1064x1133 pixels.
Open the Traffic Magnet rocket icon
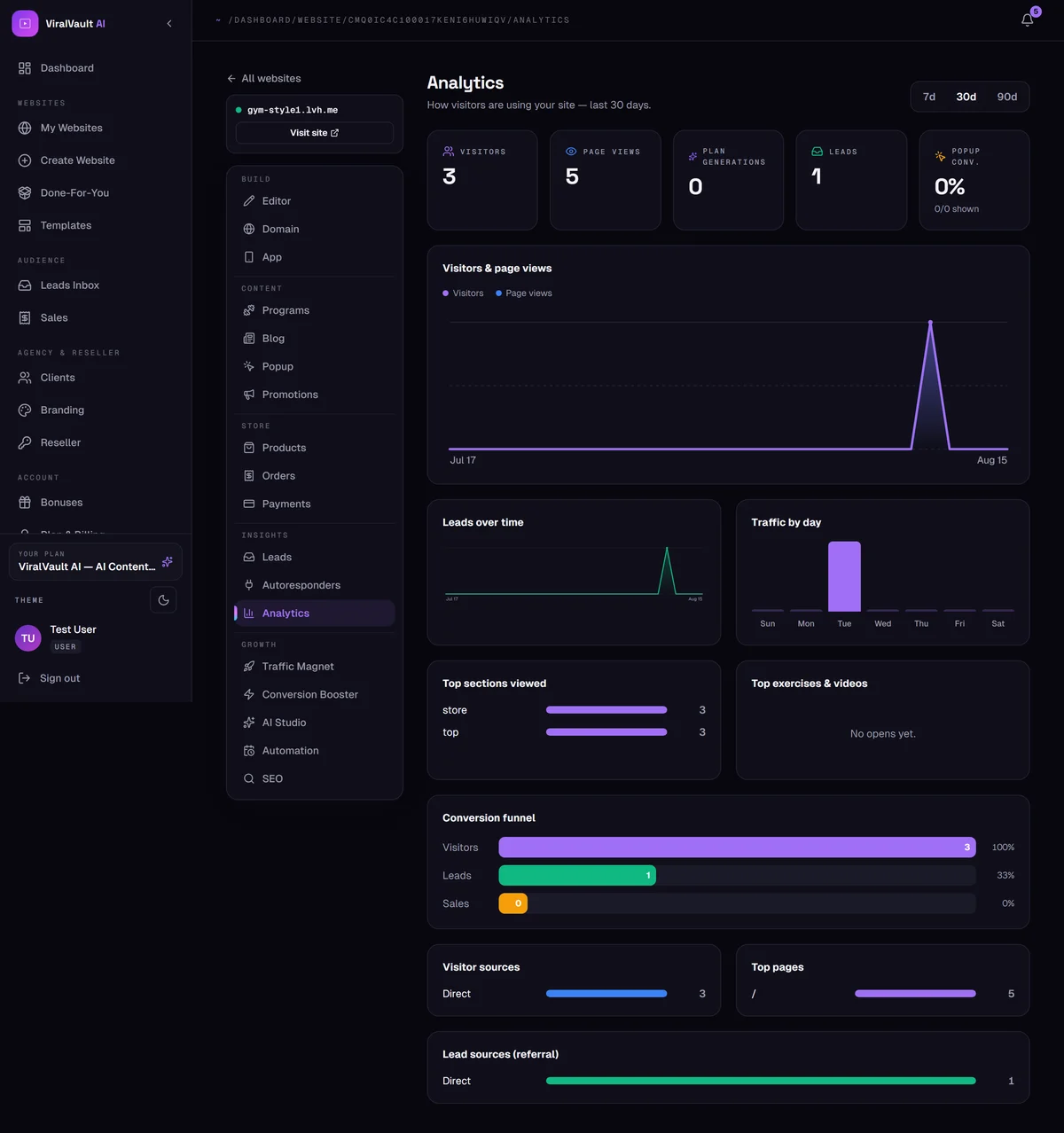click(x=249, y=667)
